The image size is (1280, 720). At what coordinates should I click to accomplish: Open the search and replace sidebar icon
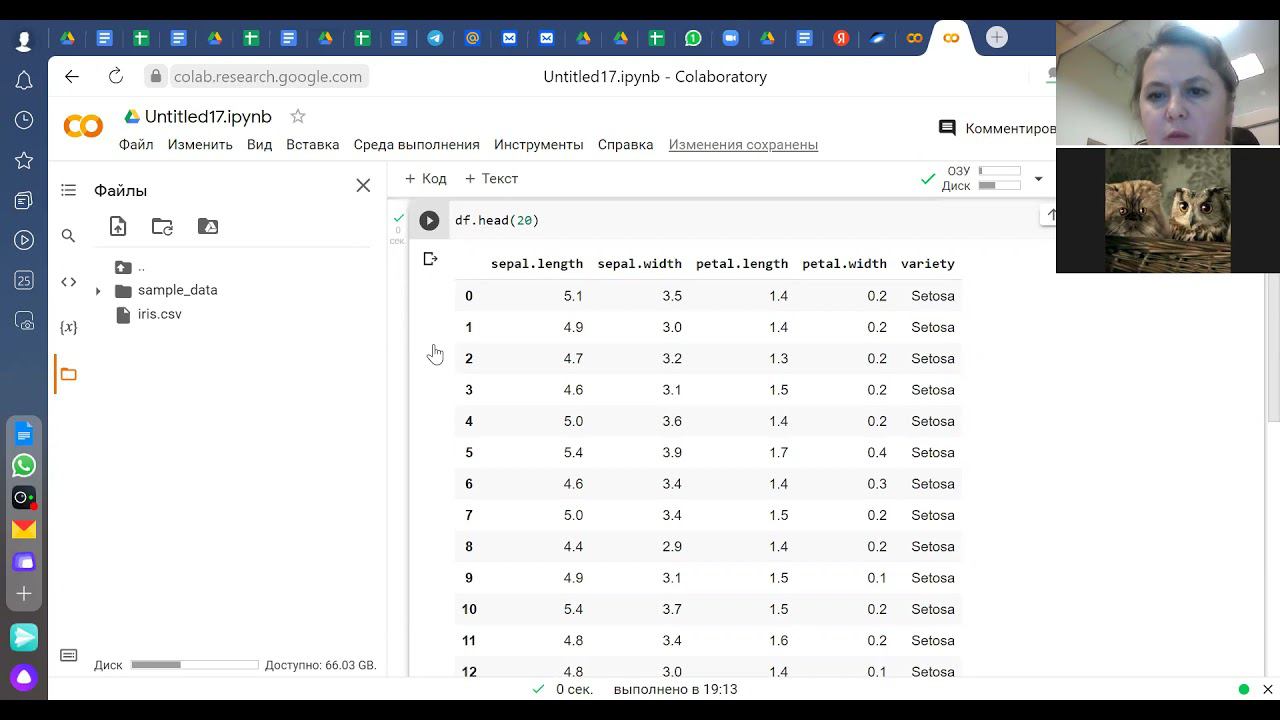tap(68, 236)
